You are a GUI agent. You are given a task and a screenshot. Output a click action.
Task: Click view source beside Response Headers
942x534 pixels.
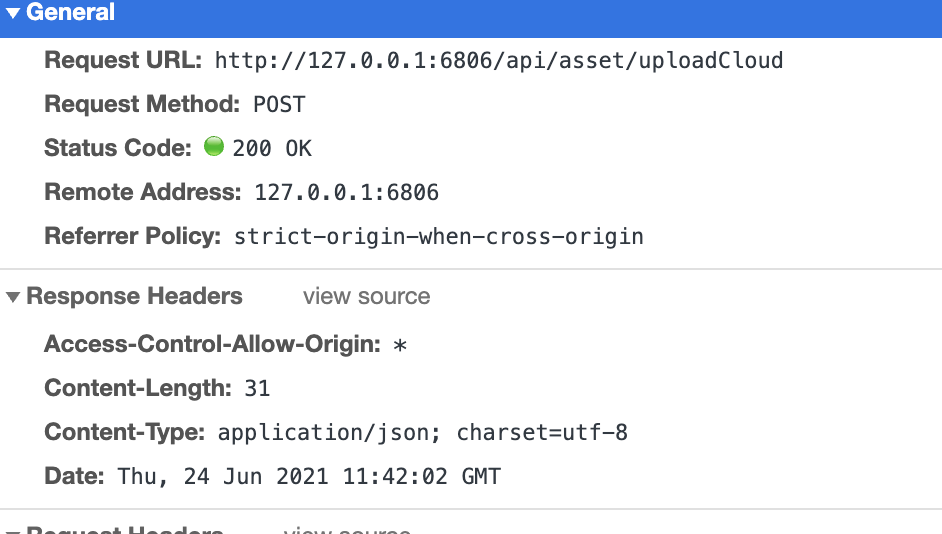pos(366,297)
